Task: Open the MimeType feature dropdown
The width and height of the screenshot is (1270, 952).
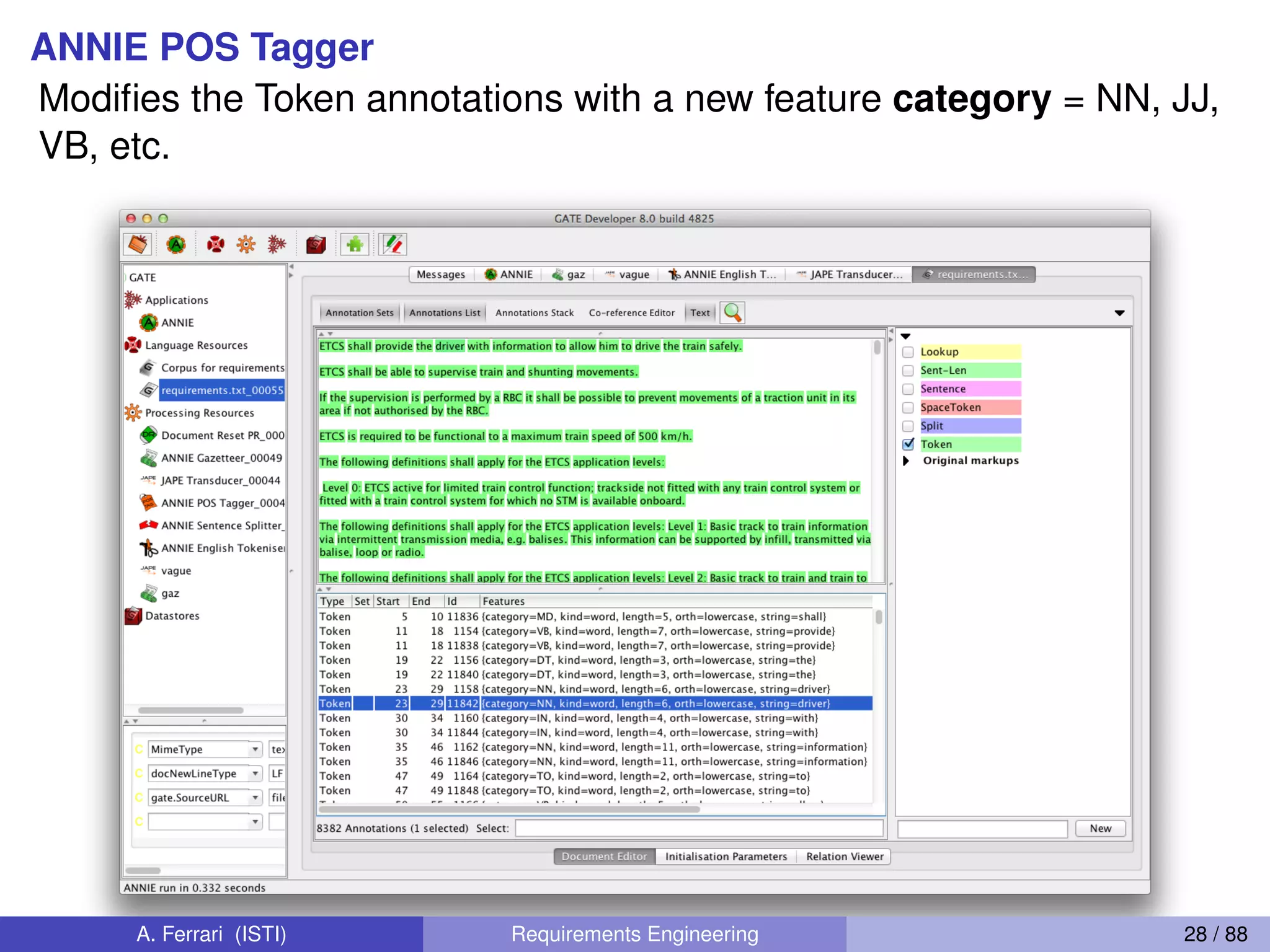Action: 255,749
